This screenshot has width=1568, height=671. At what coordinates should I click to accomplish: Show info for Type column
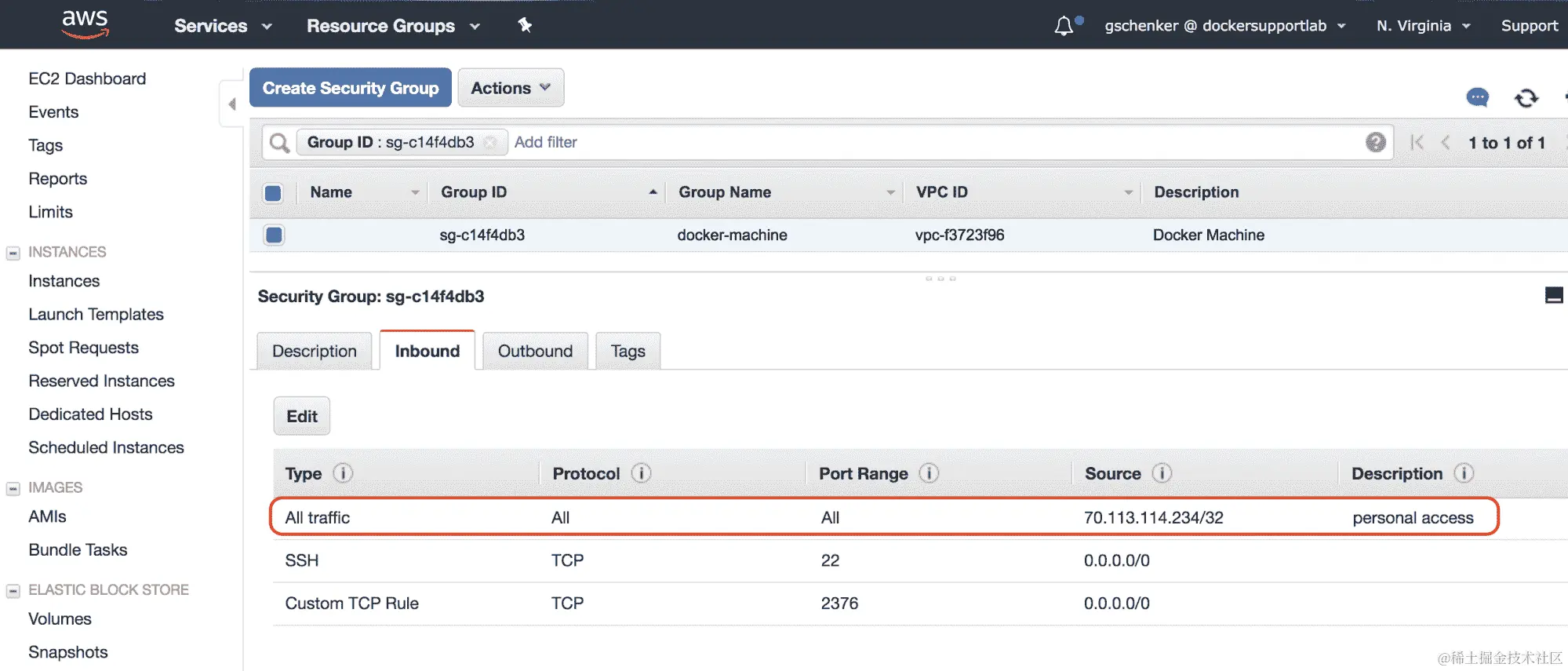point(343,473)
